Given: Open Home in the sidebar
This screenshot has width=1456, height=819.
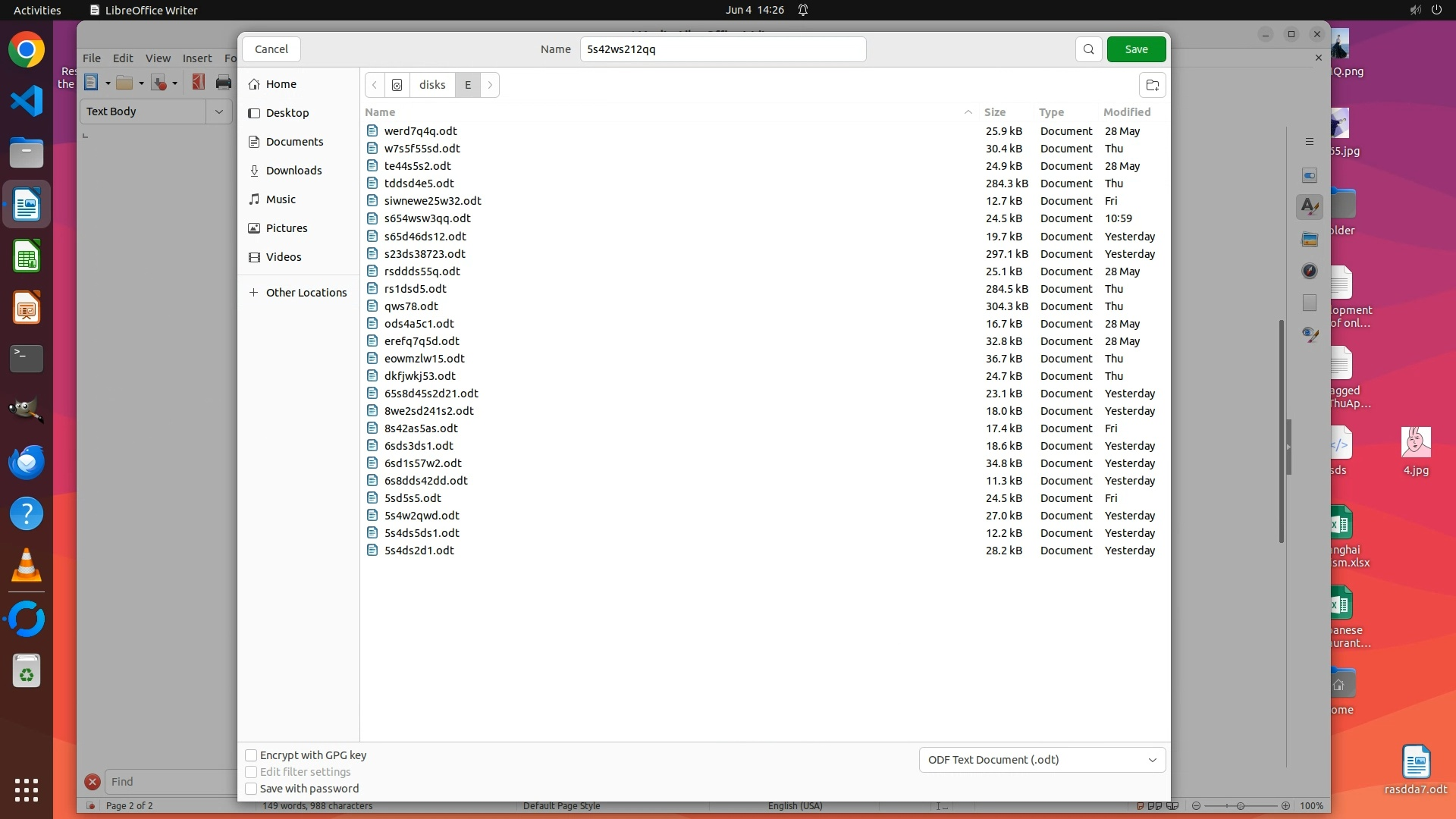Looking at the screenshot, I should [x=281, y=84].
